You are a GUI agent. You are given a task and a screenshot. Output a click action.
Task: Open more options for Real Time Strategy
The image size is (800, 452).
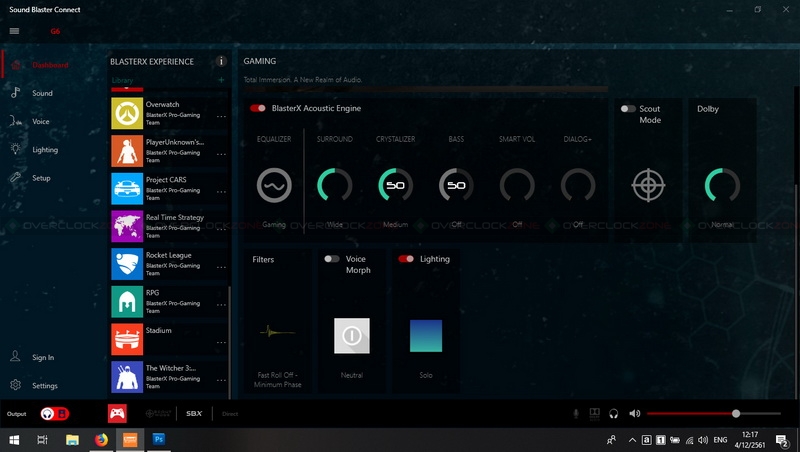tap(221, 229)
